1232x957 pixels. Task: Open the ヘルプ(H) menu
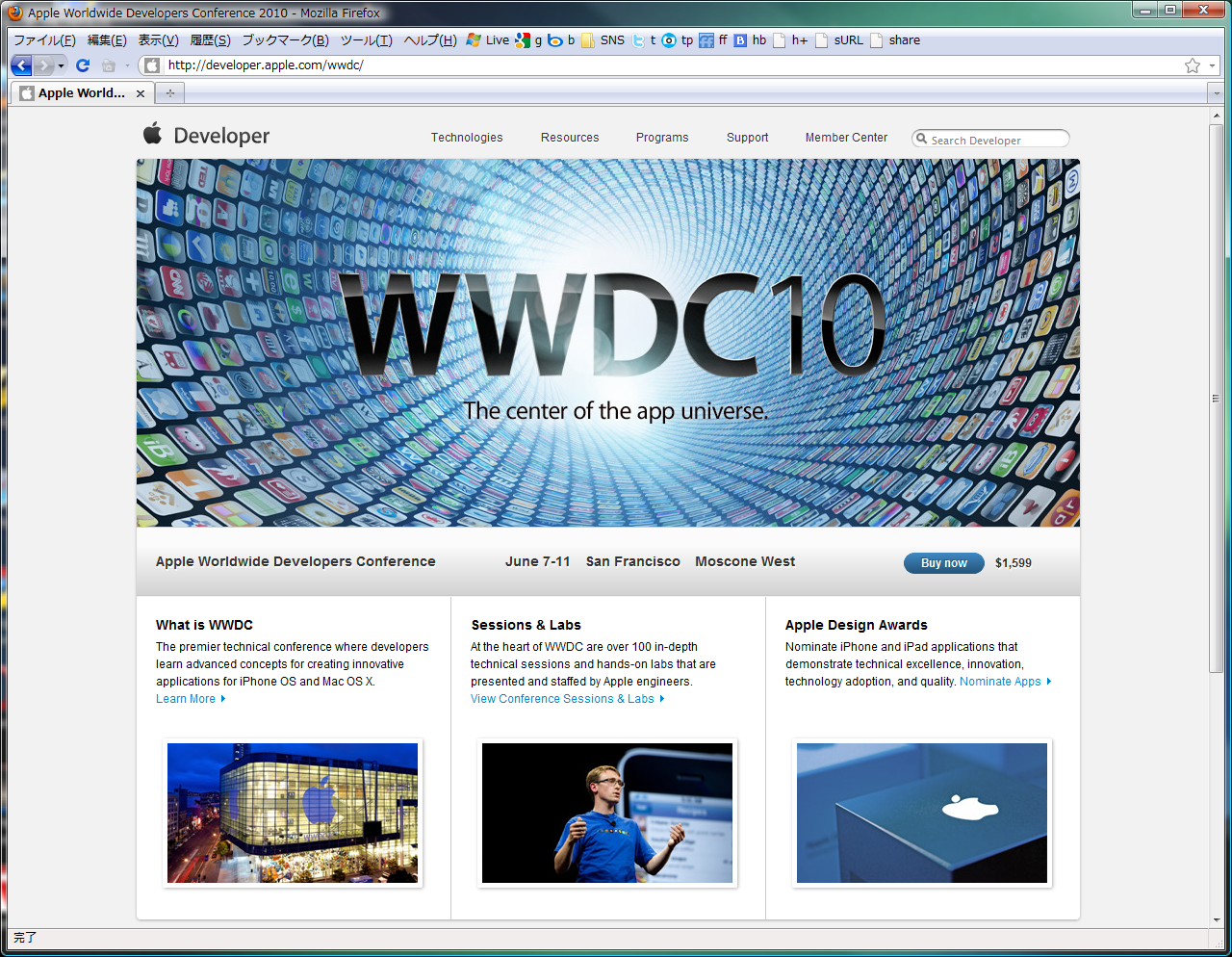pos(429,40)
